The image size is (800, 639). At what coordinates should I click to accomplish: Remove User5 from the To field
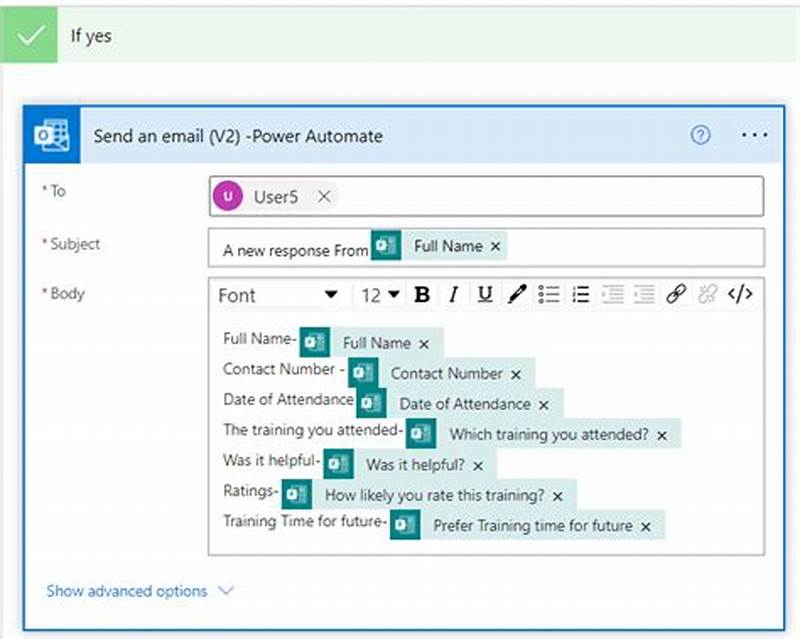coord(324,197)
